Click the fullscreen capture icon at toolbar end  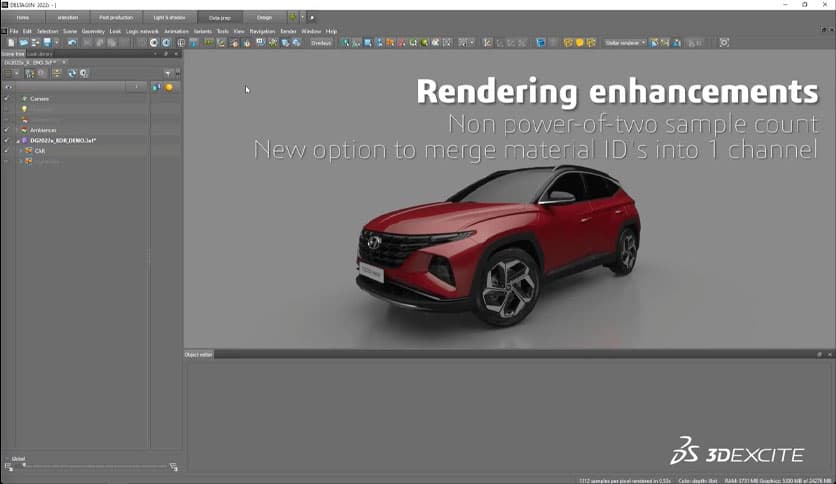[725, 43]
